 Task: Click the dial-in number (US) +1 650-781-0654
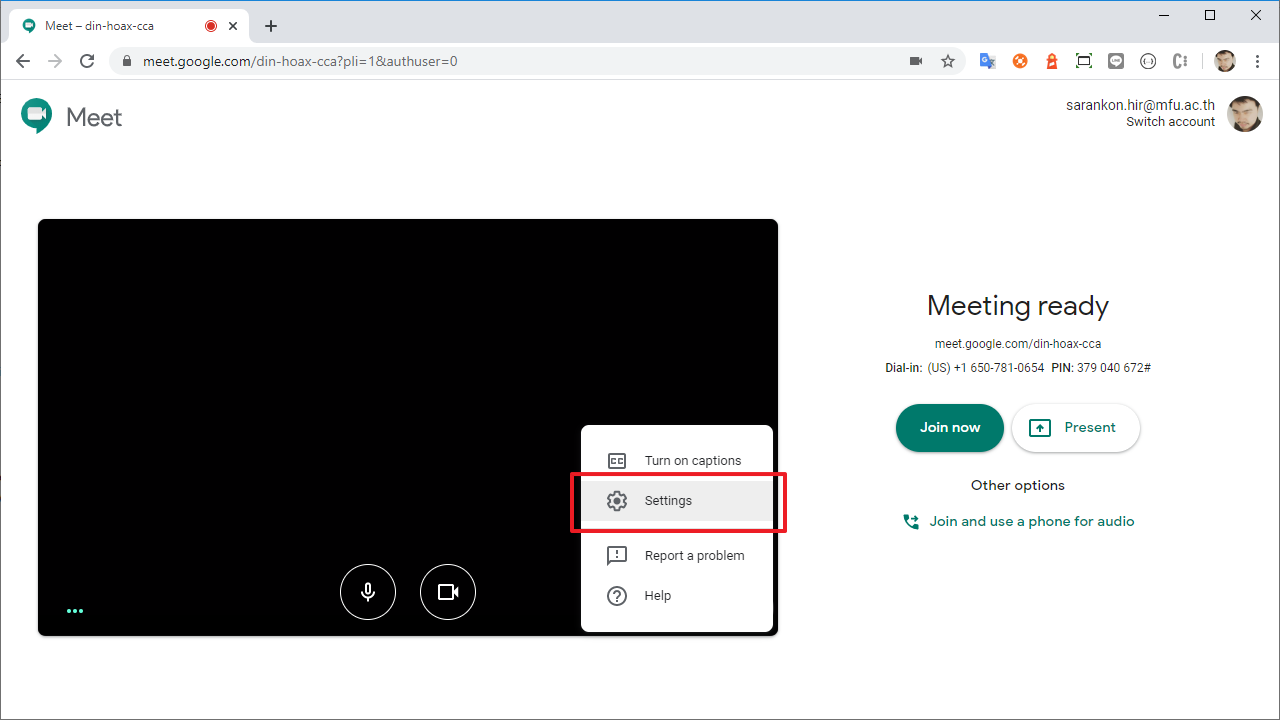pos(985,368)
